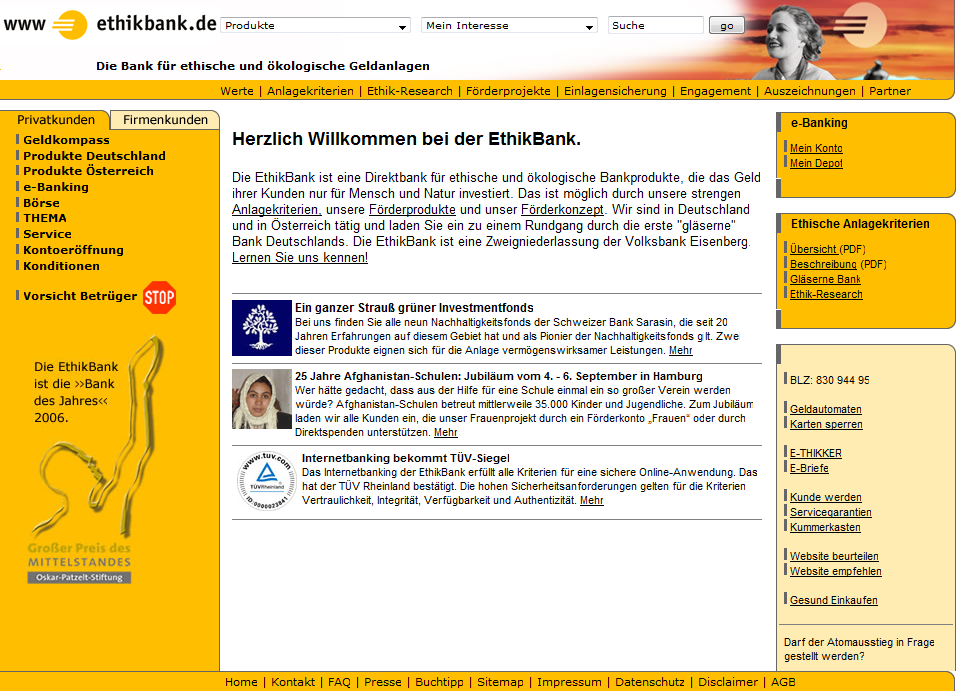Open Kontoeröffnung in the left menu
The width and height of the screenshot is (958, 691).
pos(73,250)
